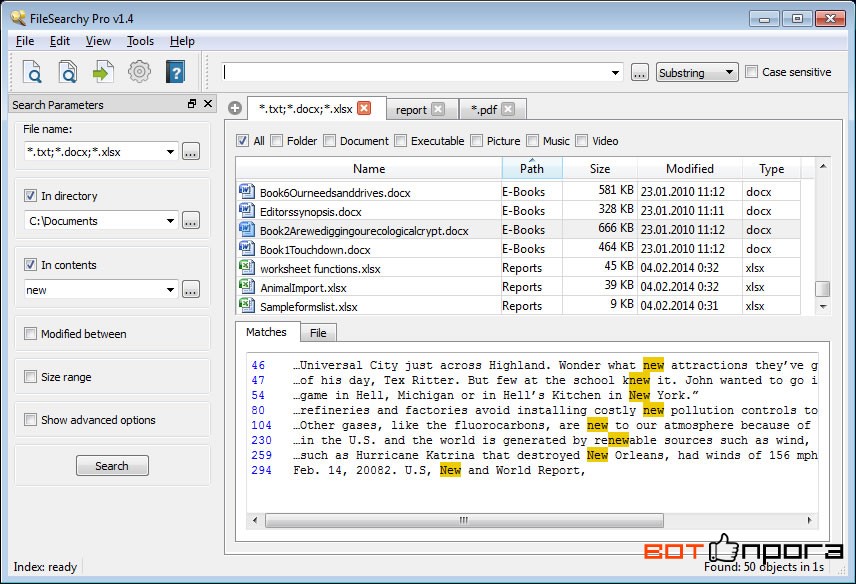The image size is (856, 584).
Task: Expand the top search box history dropdown
Action: point(615,72)
